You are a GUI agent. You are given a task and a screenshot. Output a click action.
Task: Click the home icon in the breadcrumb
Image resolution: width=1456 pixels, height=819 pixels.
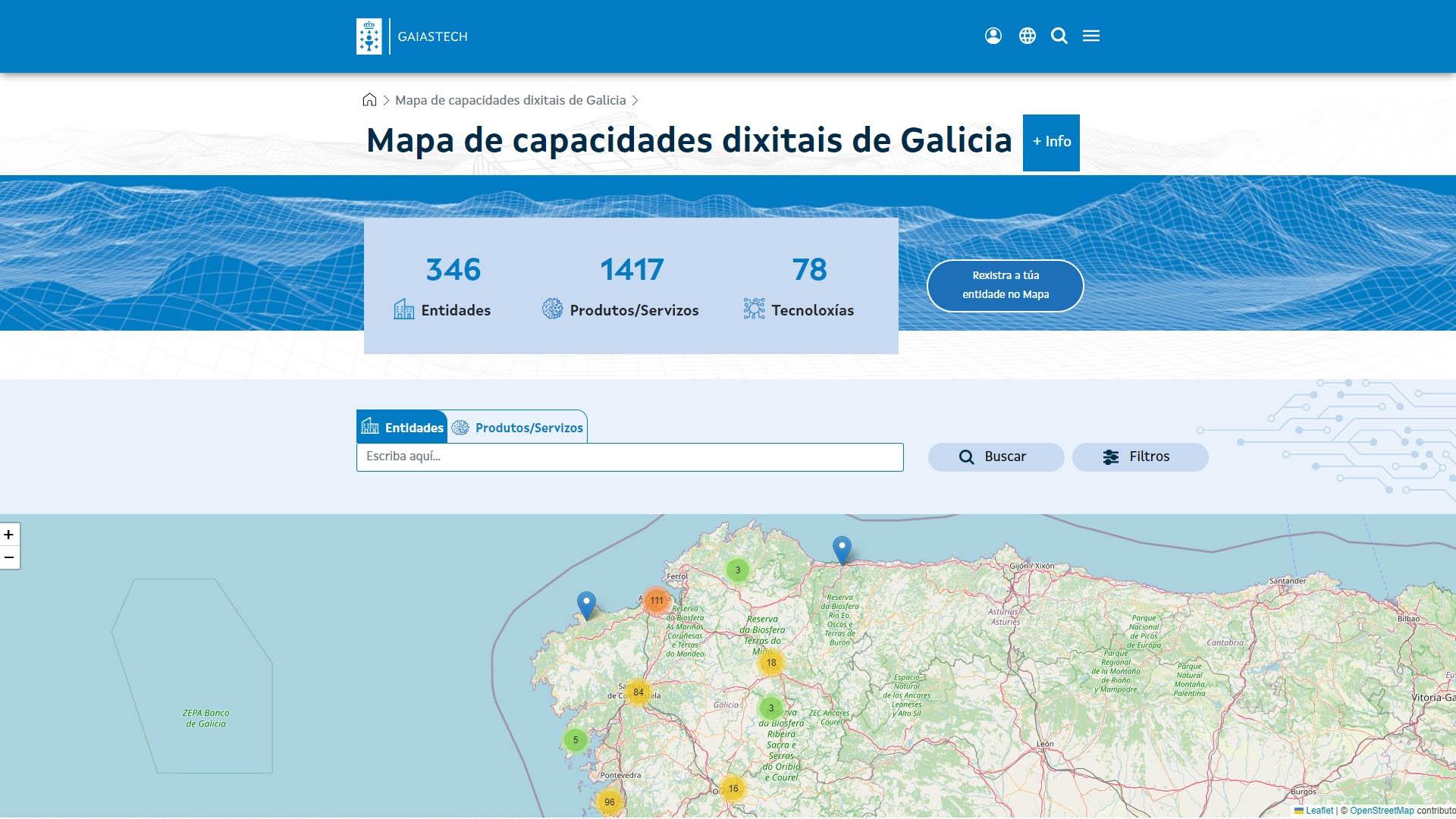(x=369, y=99)
